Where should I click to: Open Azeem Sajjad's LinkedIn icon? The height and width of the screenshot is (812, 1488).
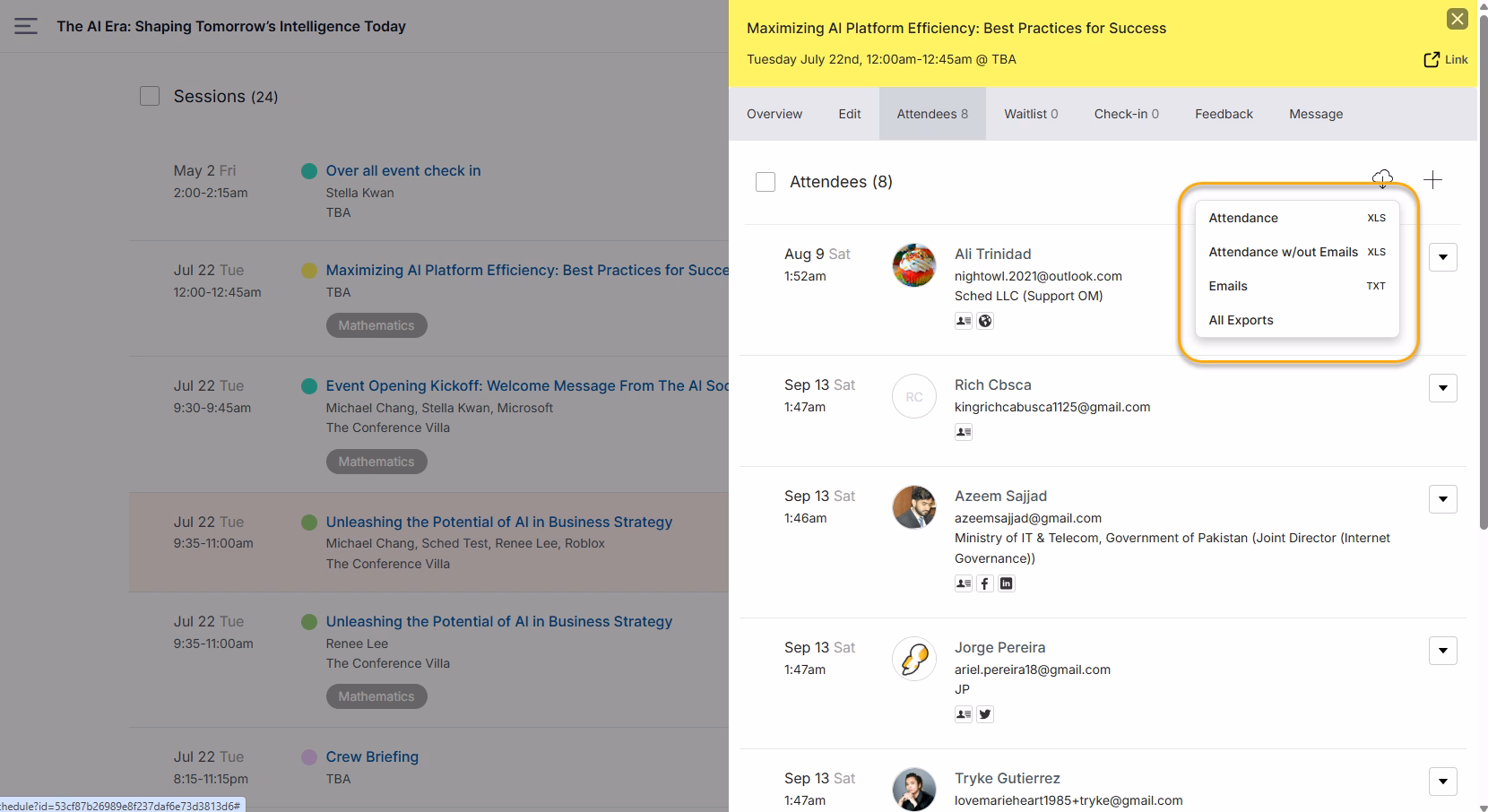1007,583
